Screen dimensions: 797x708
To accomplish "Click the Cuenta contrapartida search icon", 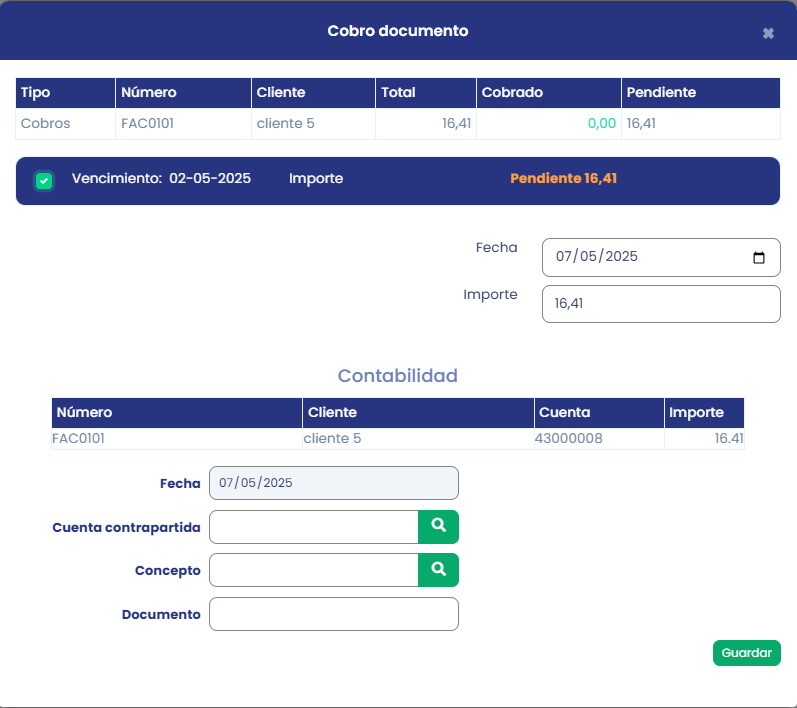I will [438, 526].
